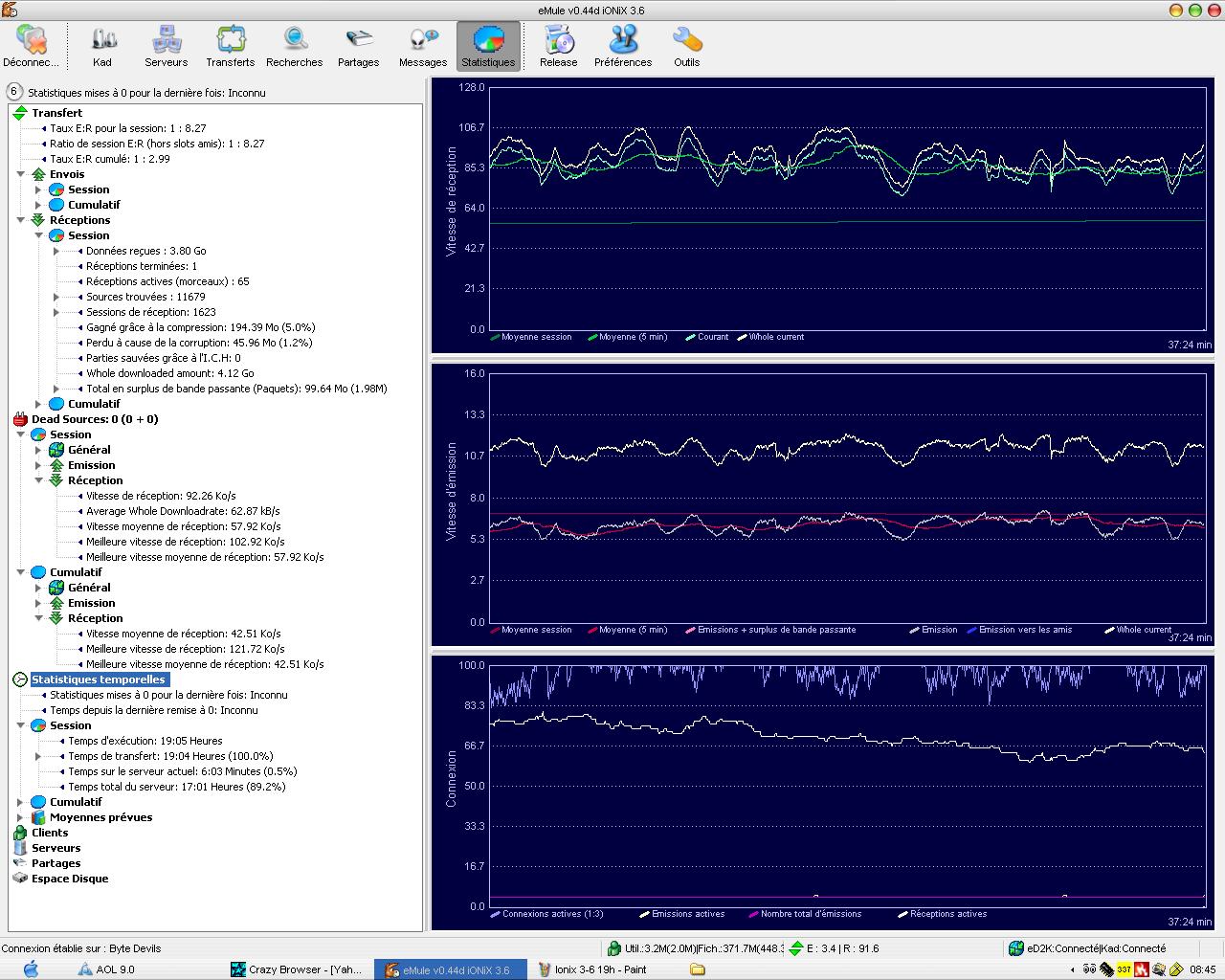Screen dimensions: 1225x980
Task: Click 'Taux E:R cumulé: 1 : 2.99'
Action: tap(110, 159)
